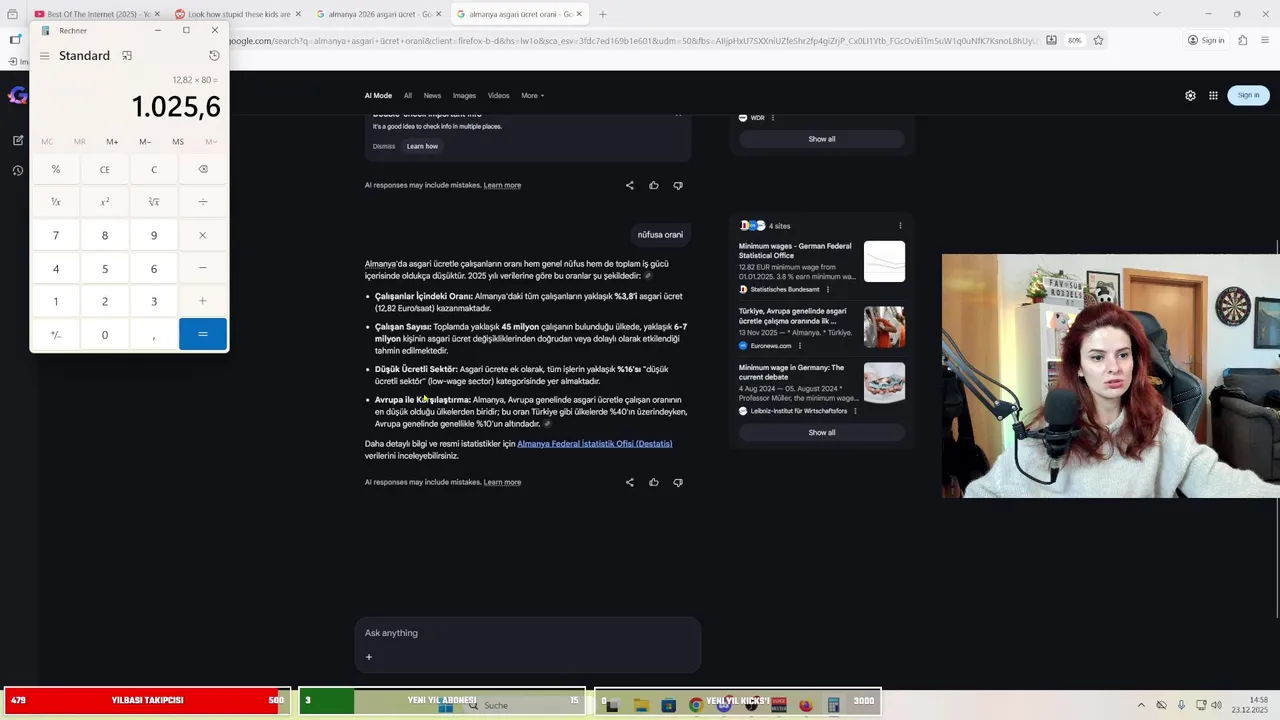Open Google Chrome from the taskbar
The image size is (1280, 720).
tap(696, 705)
